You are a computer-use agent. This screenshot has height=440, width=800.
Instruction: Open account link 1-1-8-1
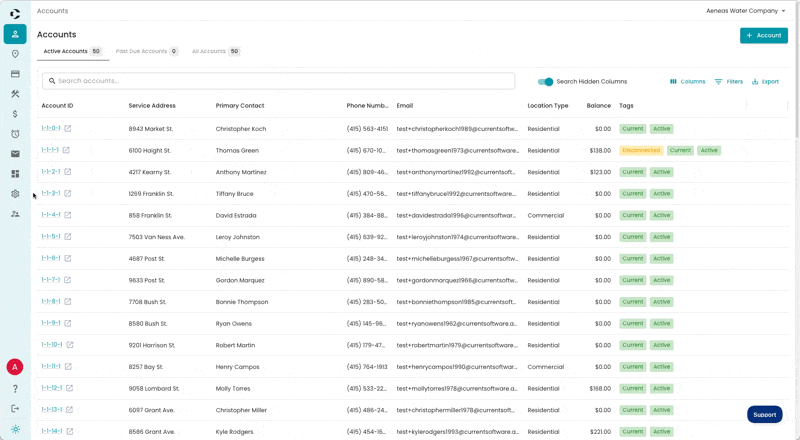(x=51, y=301)
